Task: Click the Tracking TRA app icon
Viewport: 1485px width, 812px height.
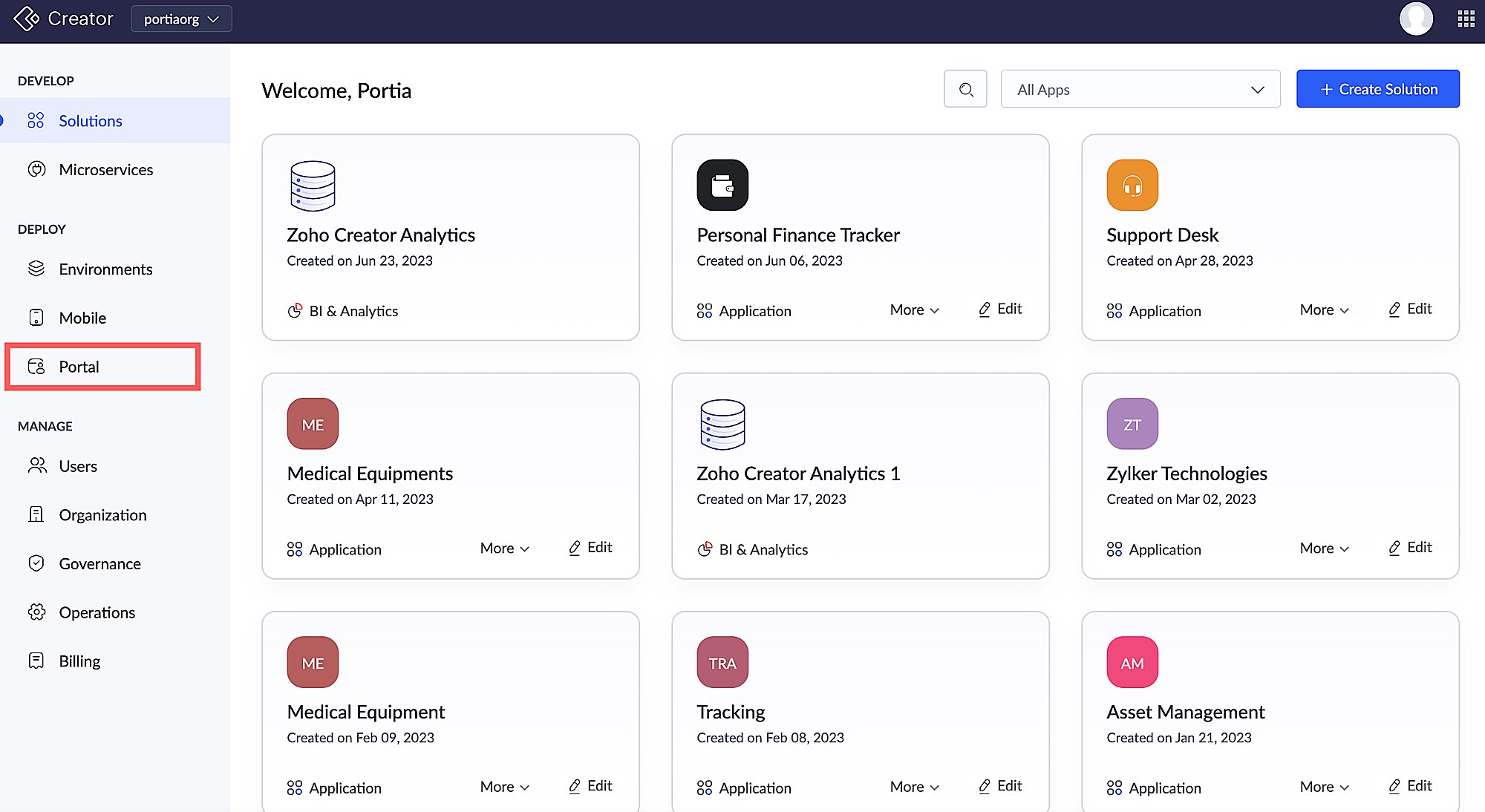Action: (722, 662)
